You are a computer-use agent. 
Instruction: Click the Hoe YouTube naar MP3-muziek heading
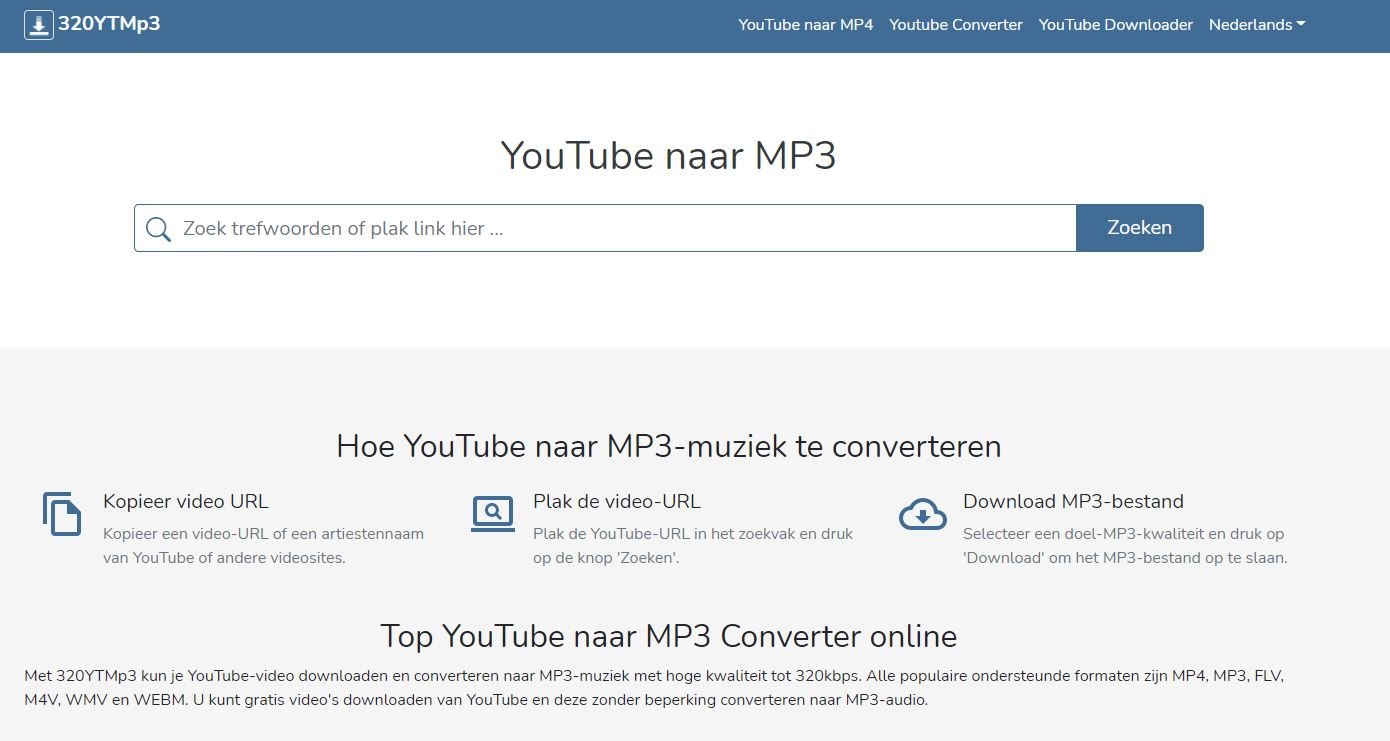668,446
